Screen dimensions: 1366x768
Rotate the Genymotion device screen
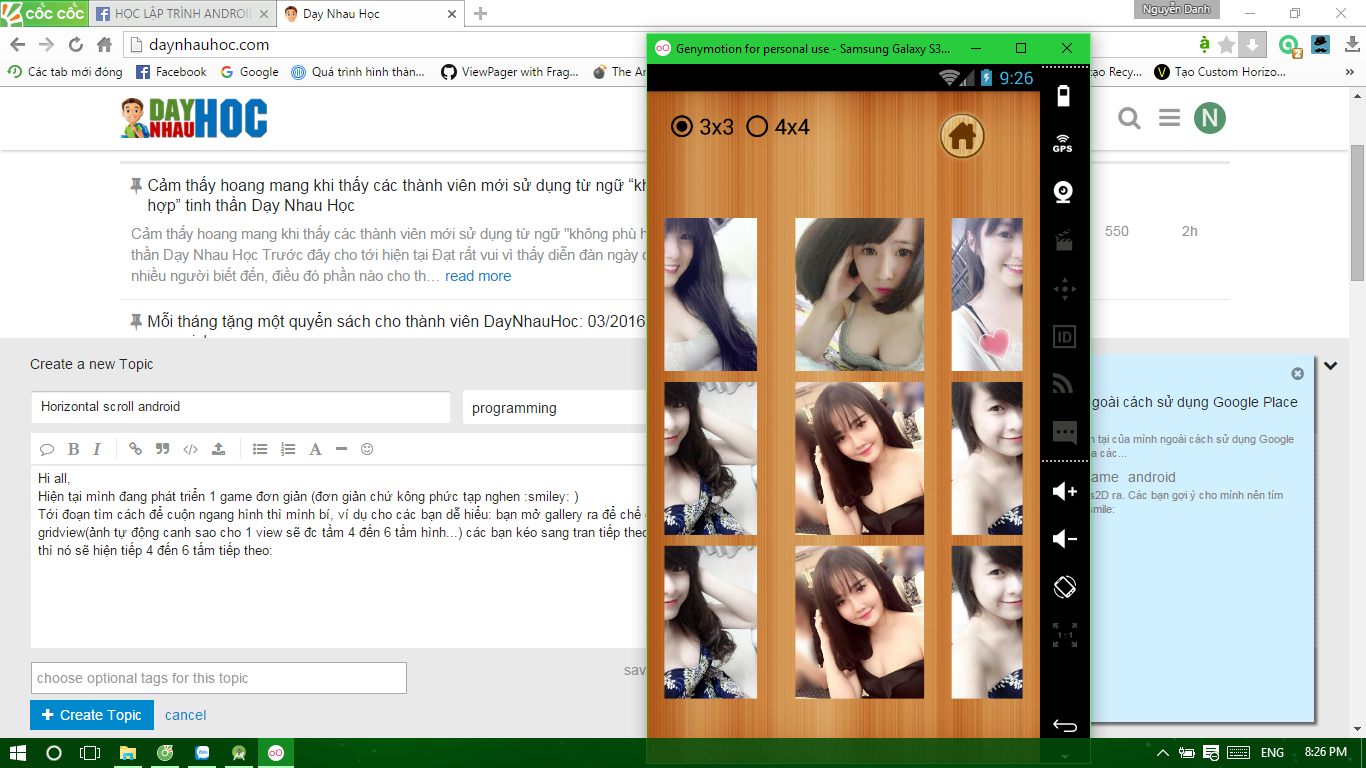pyautogui.click(x=1064, y=587)
